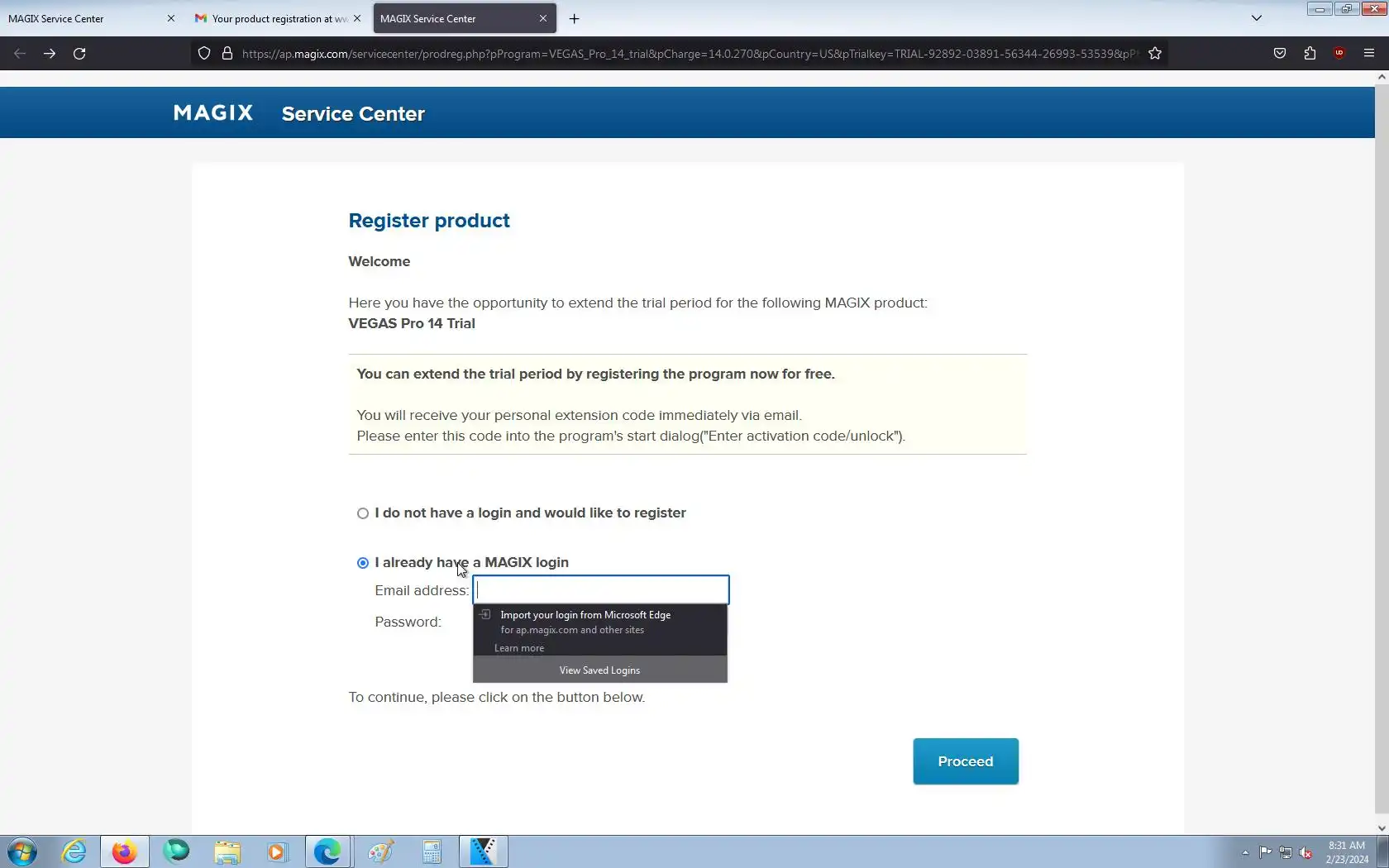Go forward with the browser forward arrow
Viewport: 1389px width, 868px height.
pos(50,54)
